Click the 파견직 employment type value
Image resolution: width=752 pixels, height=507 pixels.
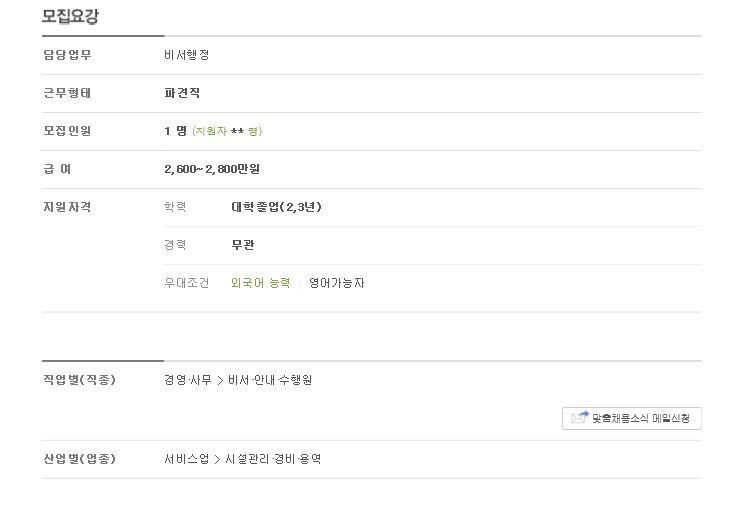point(182,93)
